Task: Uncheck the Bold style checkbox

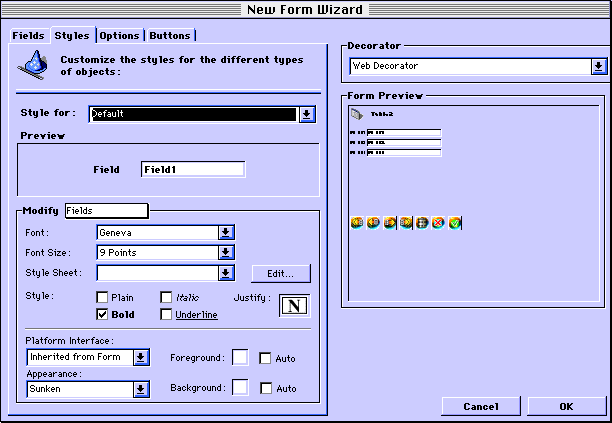Action: [x=102, y=315]
